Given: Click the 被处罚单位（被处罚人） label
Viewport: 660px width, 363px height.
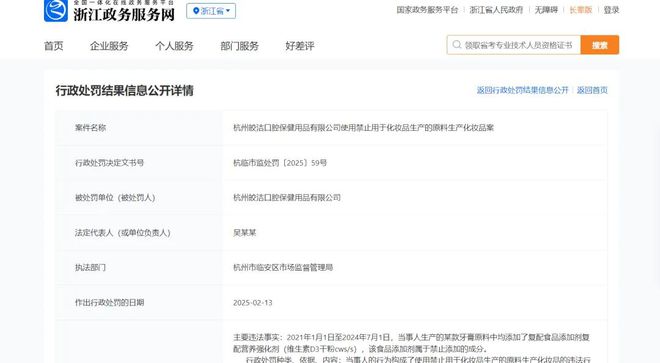Looking at the screenshot, I should (x=115, y=198).
